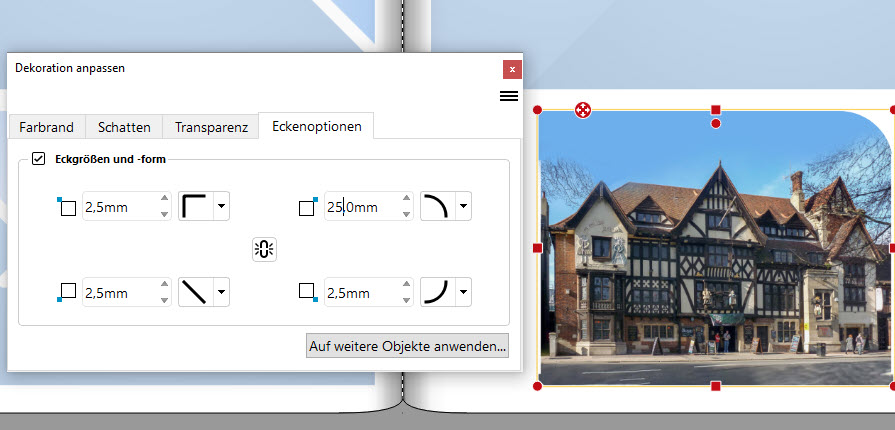Screen dimensions: 895x430
Task: Click the Dekoration anpassen title text
Action: (70, 68)
